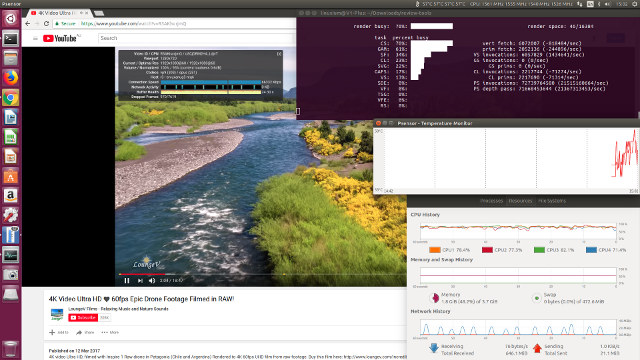Reload the browser page
This screenshot has width=640, height=360.
pos(47,24)
